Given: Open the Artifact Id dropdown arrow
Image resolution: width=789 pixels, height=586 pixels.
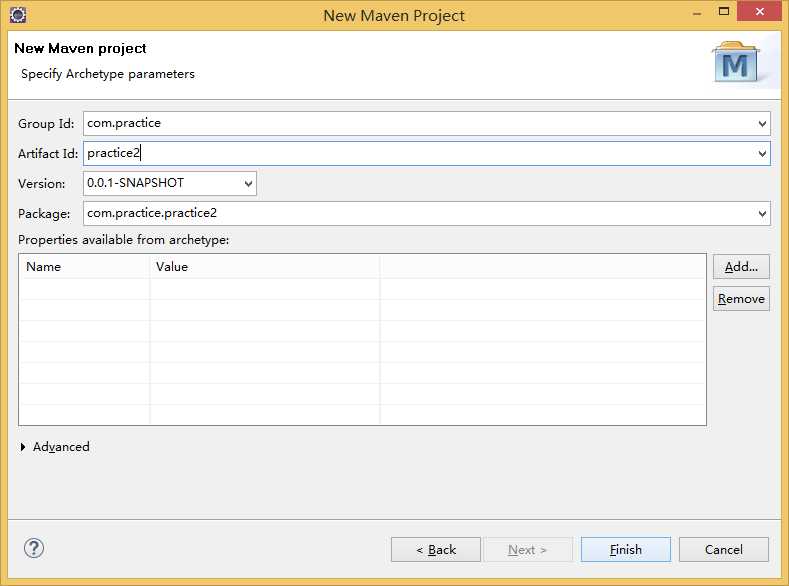Looking at the screenshot, I should point(762,153).
